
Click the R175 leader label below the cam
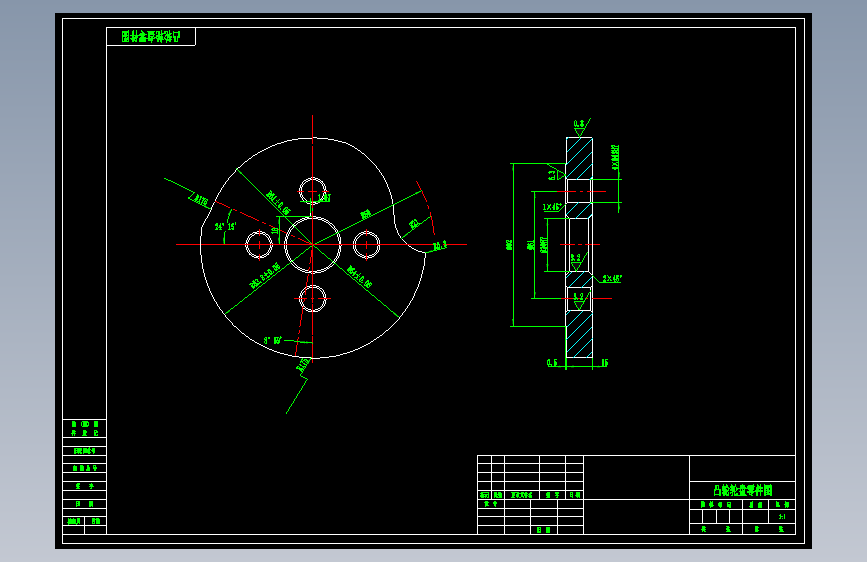[x=304, y=364]
